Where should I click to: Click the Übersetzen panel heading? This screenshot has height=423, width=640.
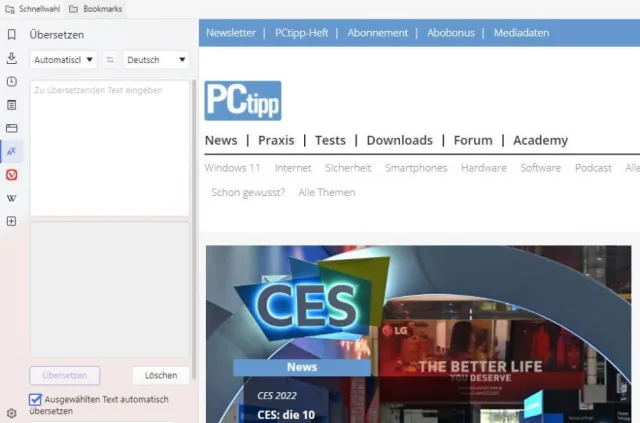click(57, 35)
